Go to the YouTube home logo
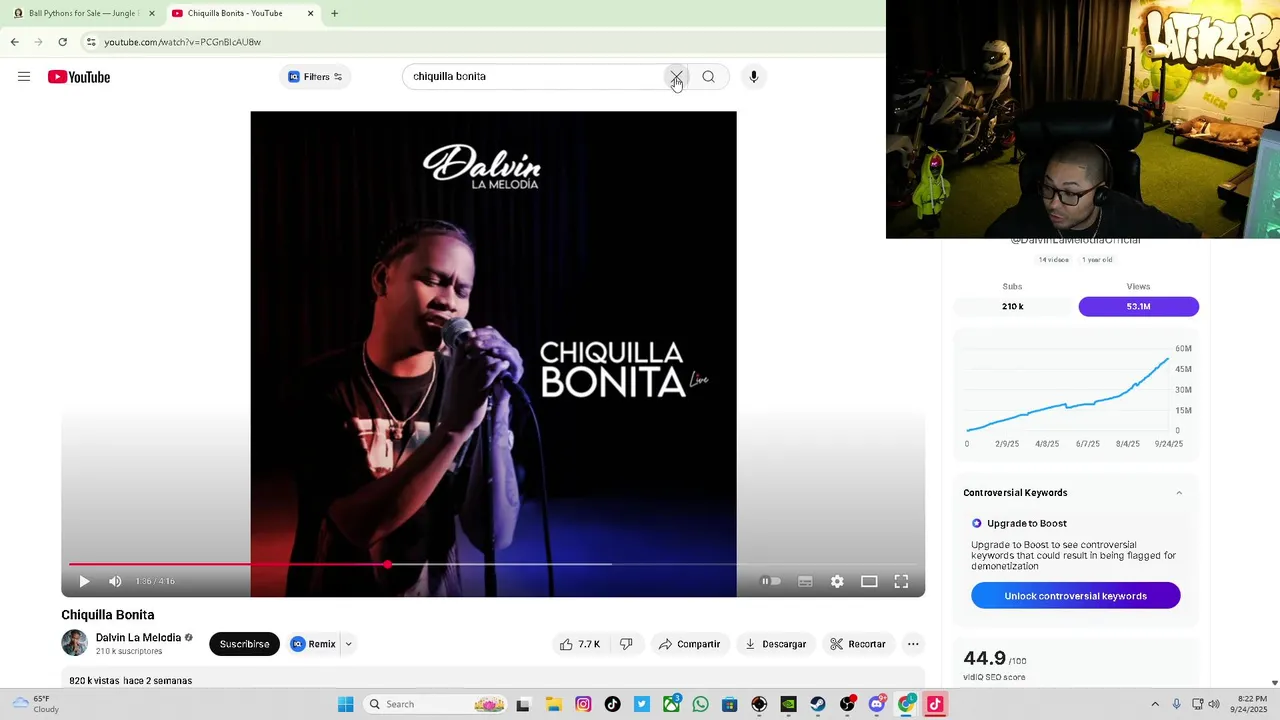The width and height of the screenshot is (1280, 720). click(x=79, y=77)
